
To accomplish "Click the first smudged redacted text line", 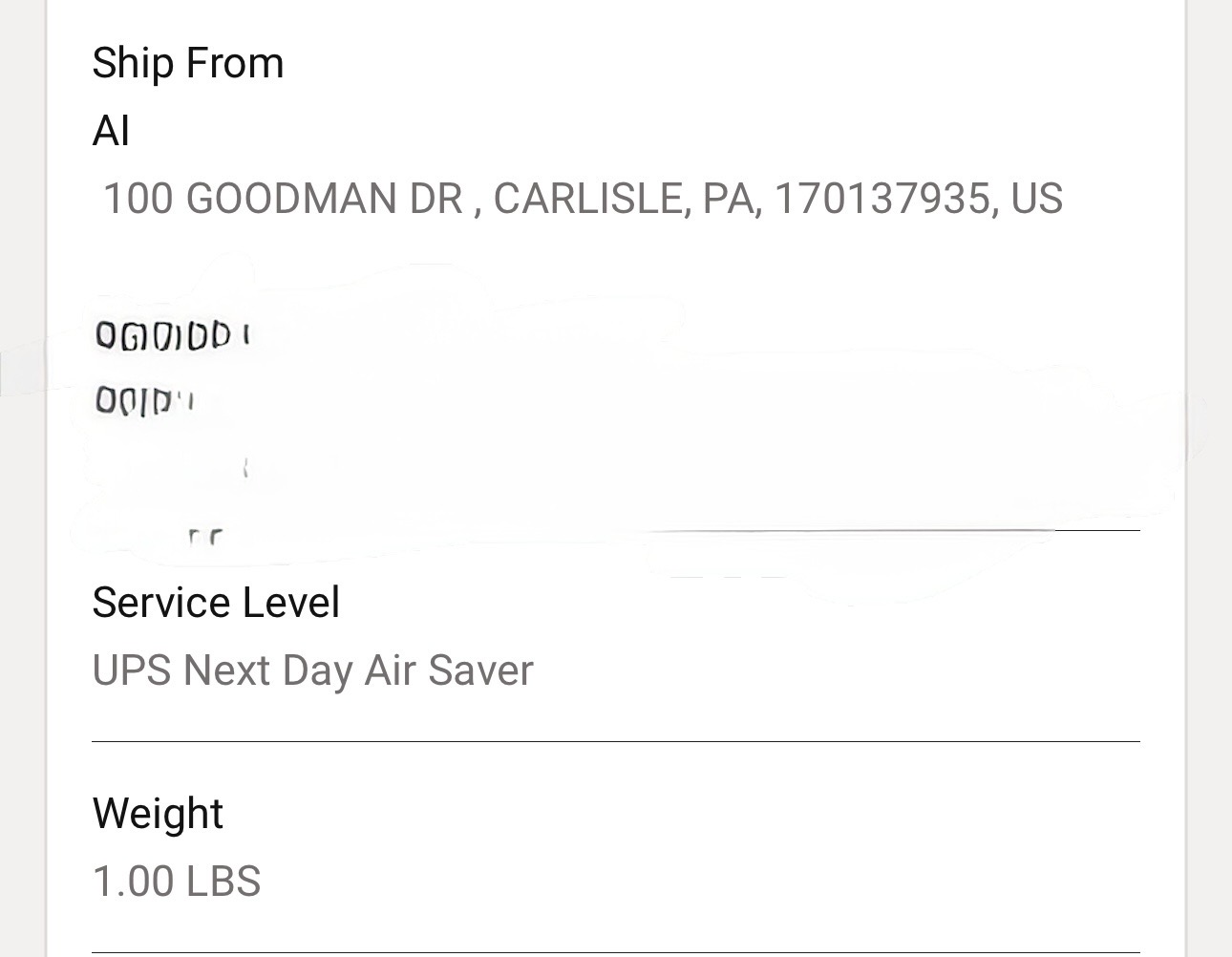I will pos(172,336).
